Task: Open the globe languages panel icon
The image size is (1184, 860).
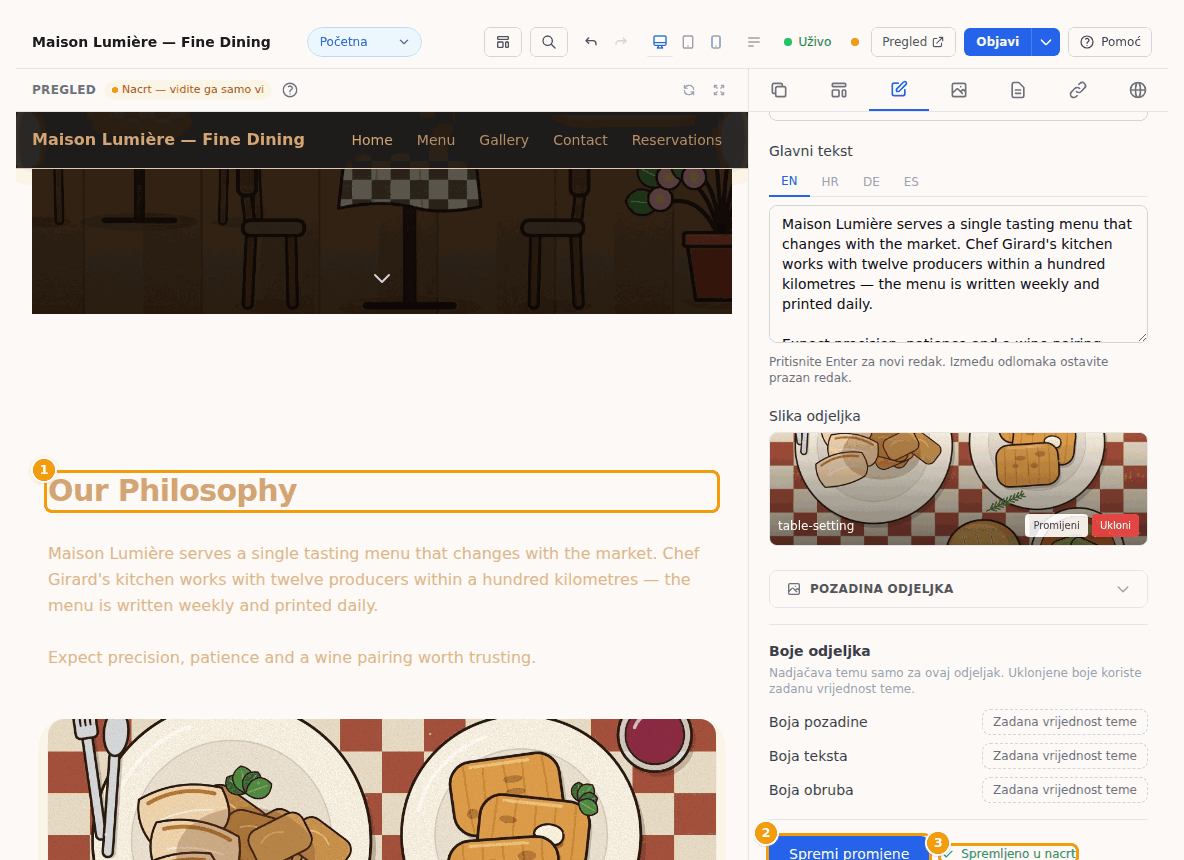Action: tap(1137, 90)
